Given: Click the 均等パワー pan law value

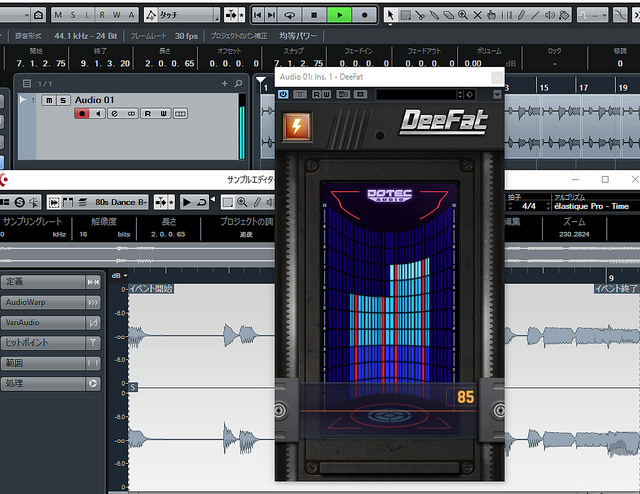Looking at the screenshot, I should [x=298, y=36].
